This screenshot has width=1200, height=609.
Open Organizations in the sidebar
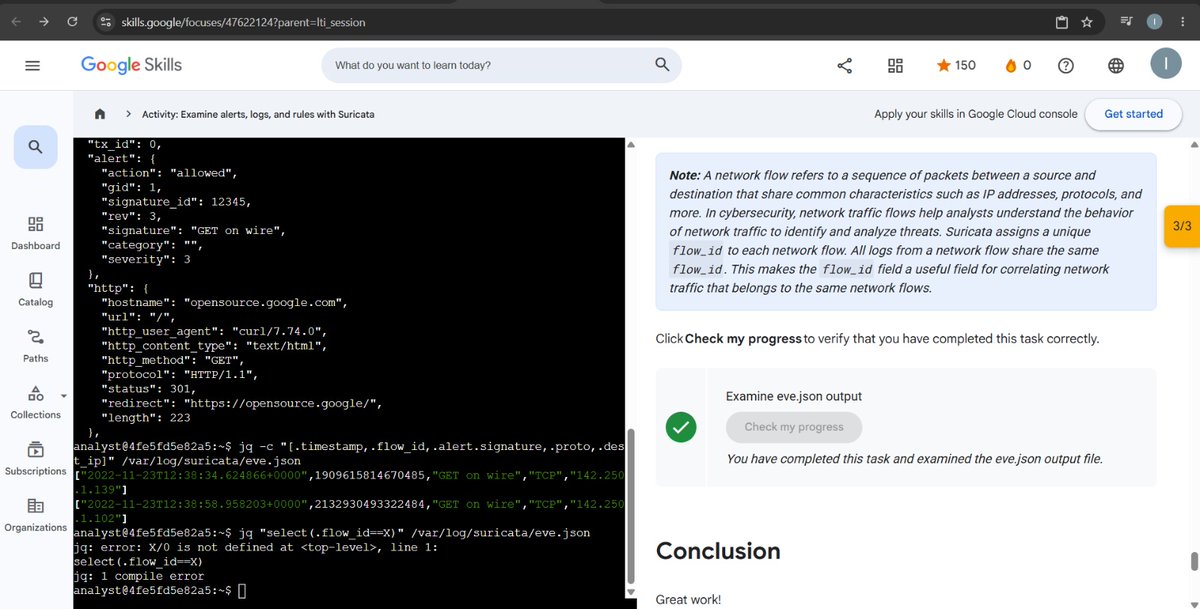click(35, 514)
